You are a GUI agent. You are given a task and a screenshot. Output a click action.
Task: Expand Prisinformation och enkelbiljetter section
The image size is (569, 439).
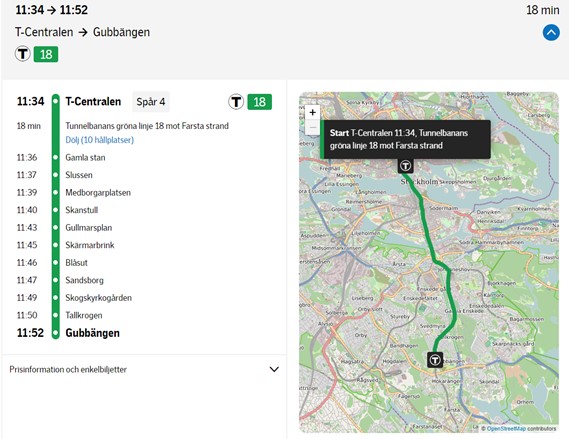click(x=144, y=369)
